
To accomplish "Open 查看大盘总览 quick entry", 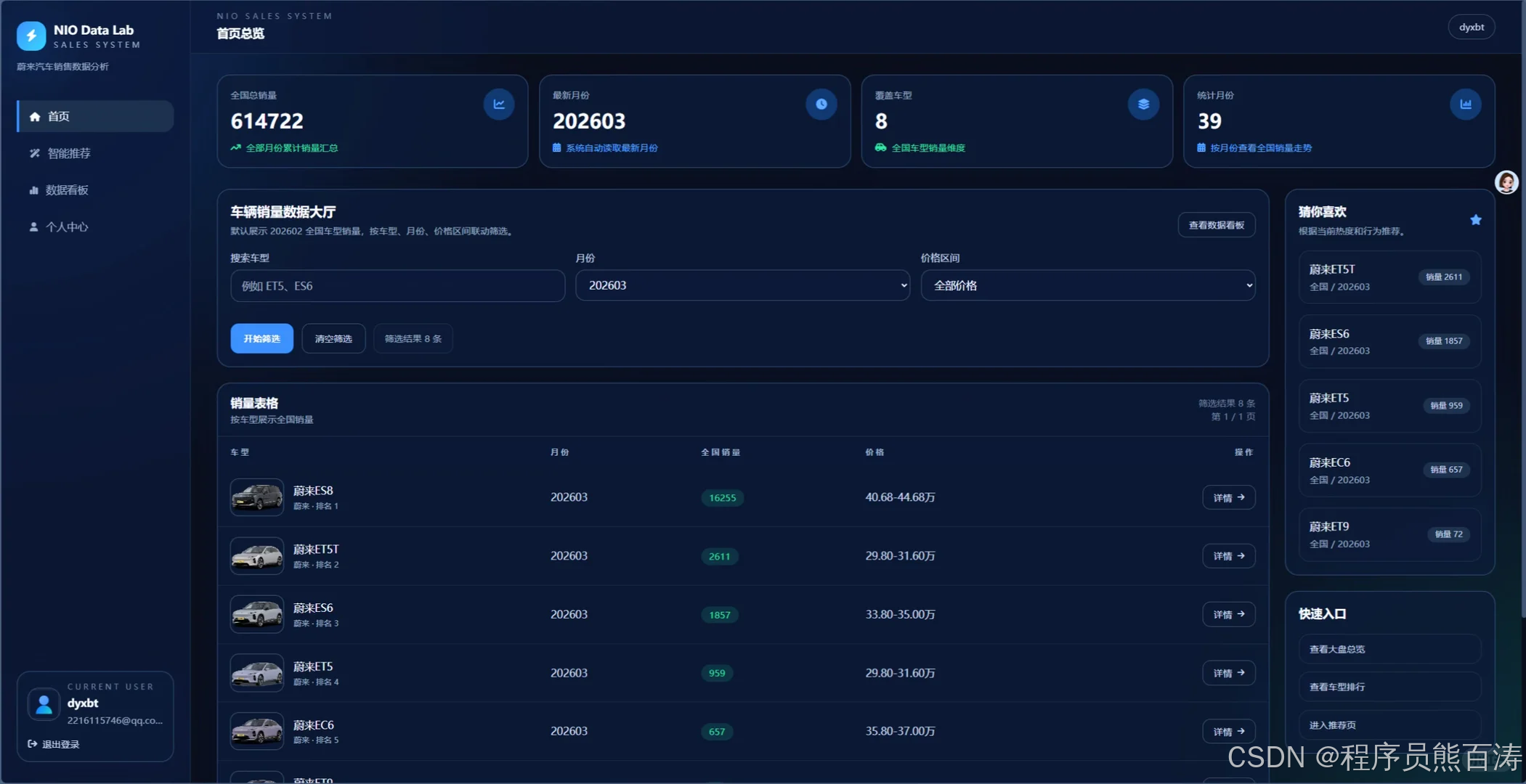I will pos(1389,649).
